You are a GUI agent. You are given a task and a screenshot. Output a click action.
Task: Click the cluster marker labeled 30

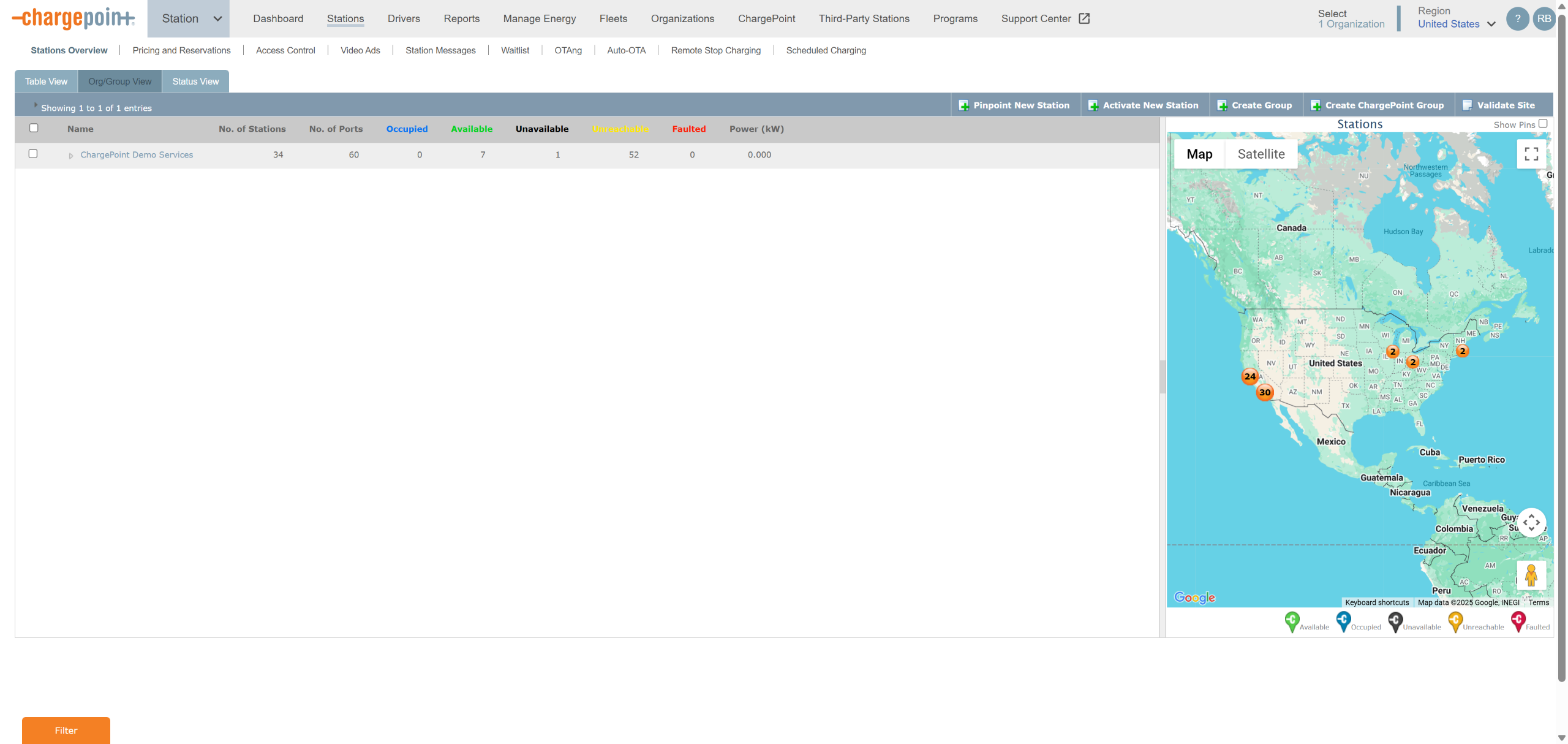pos(1265,392)
